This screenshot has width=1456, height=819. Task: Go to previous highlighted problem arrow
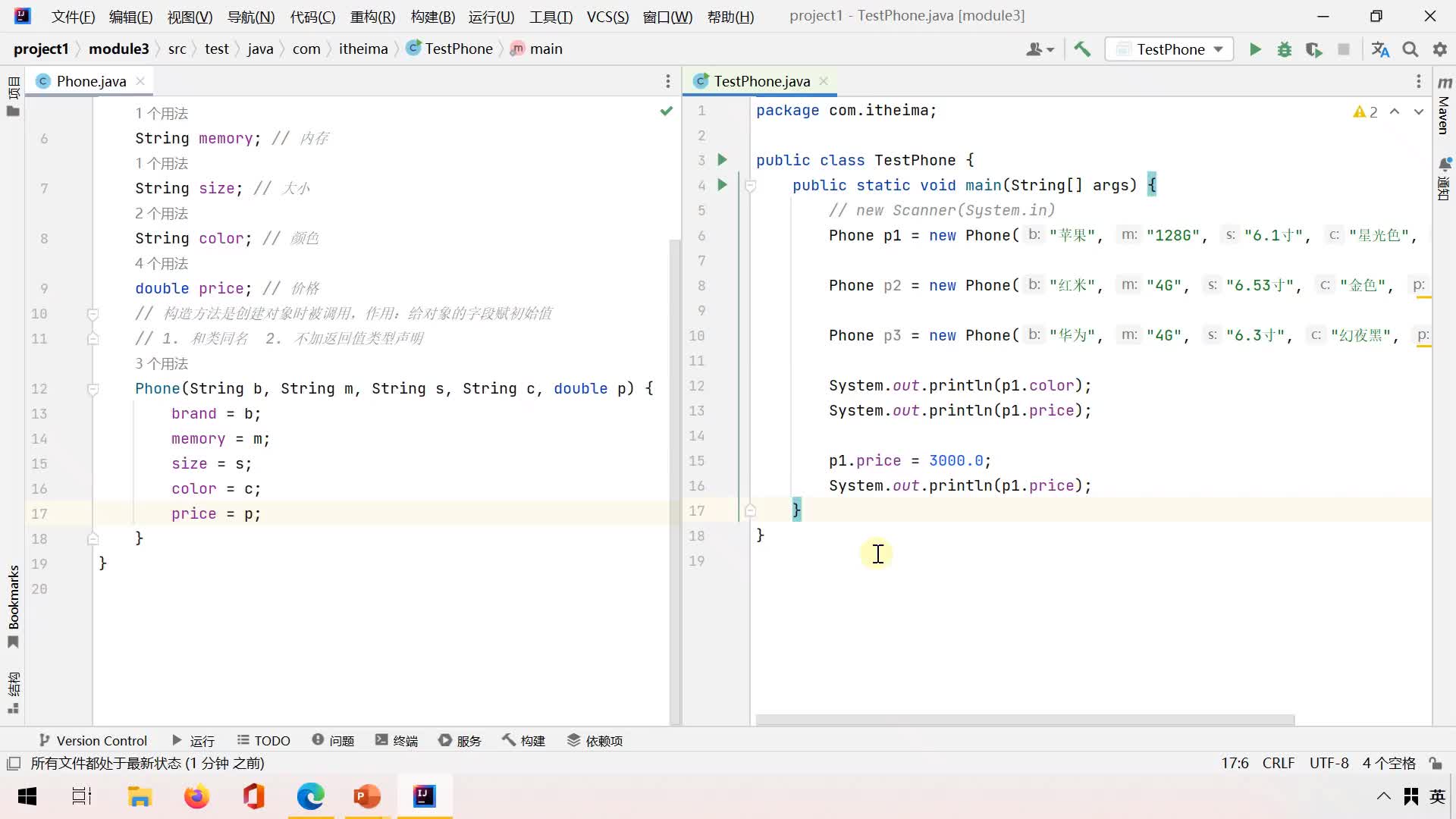[1395, 111]
